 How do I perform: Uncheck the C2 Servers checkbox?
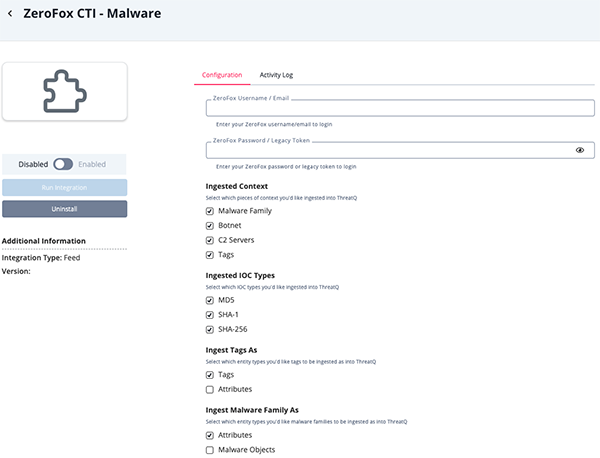[x=210, y=240]
